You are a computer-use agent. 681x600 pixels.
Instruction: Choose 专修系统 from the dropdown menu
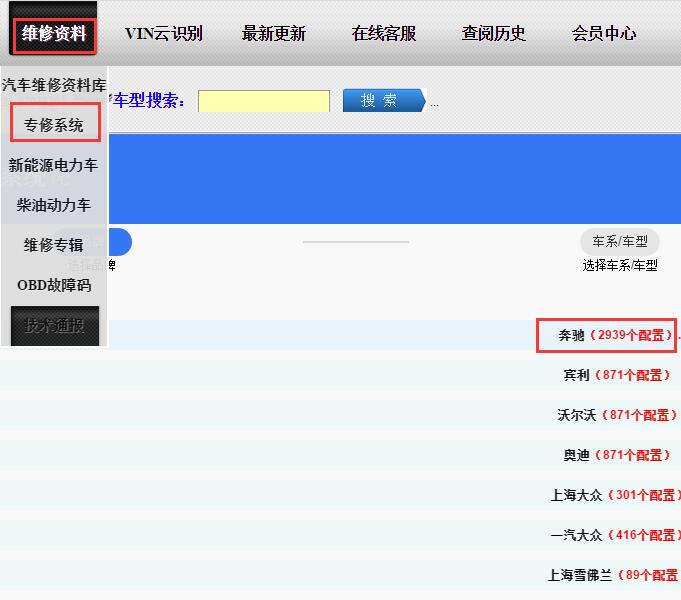point(54,125)
